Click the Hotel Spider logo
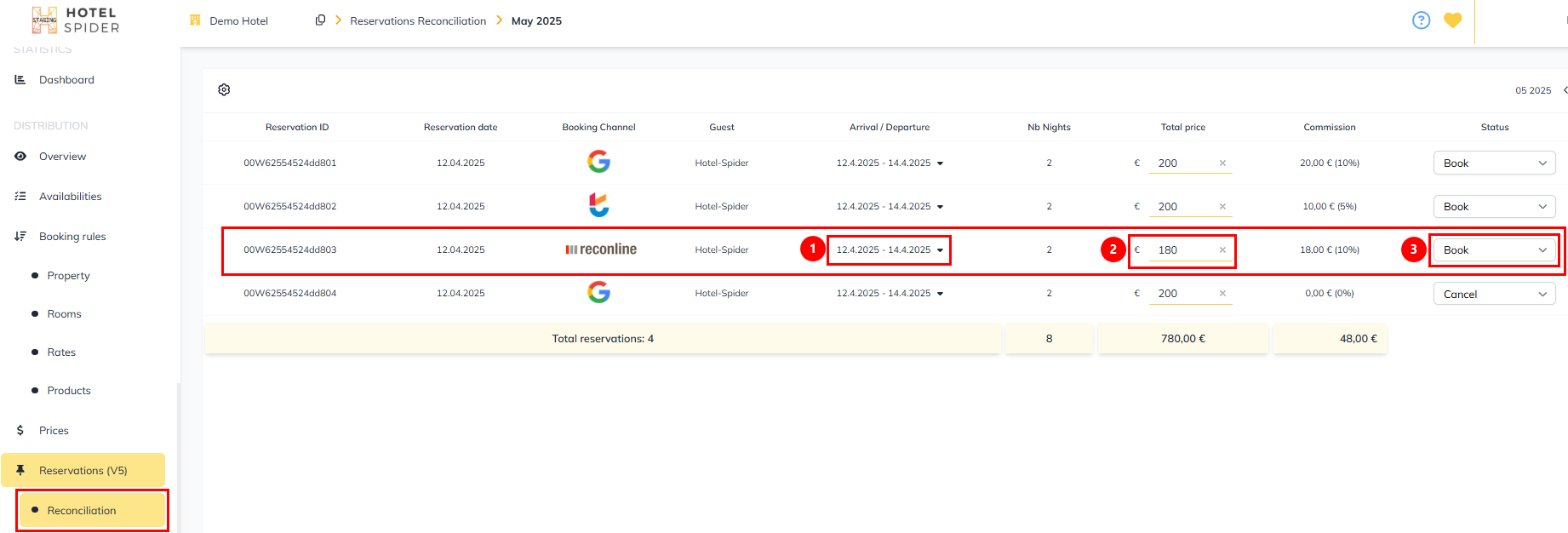Screen dimensions: 1568x533 76,20
